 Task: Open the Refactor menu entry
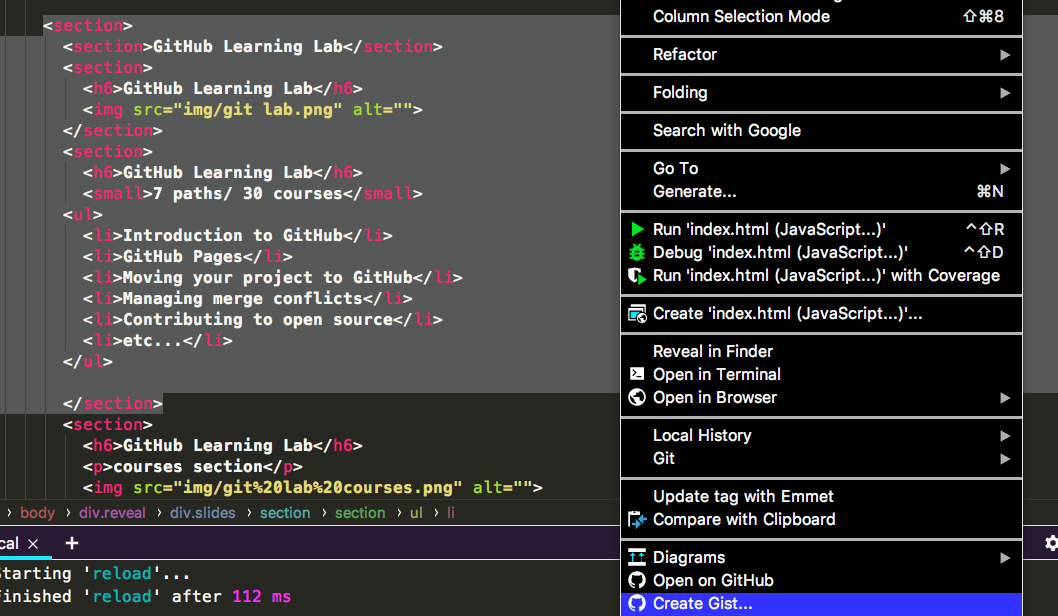coord(821,55)
